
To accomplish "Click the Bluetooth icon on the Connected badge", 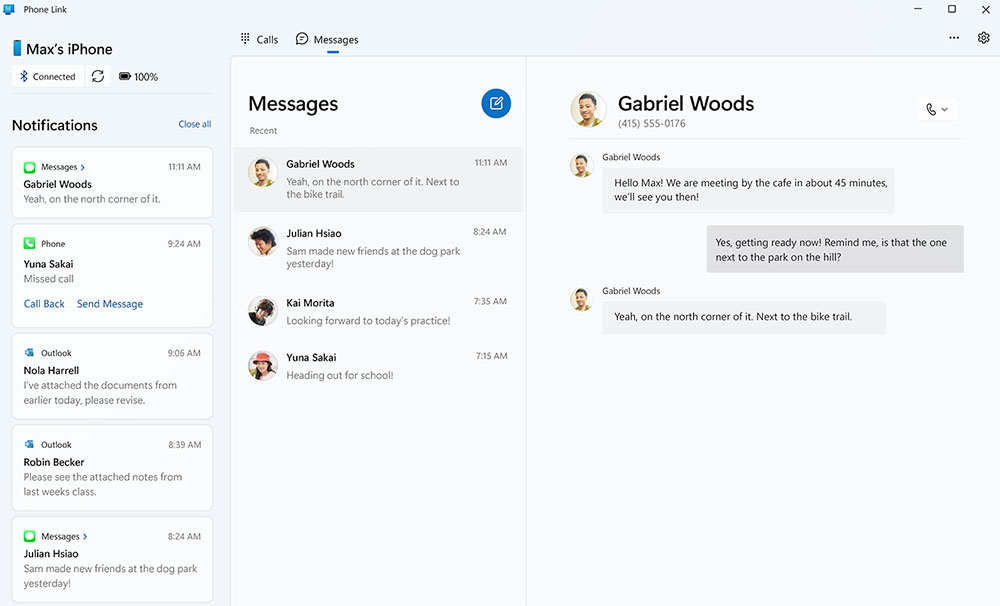I will coord(24,75).
